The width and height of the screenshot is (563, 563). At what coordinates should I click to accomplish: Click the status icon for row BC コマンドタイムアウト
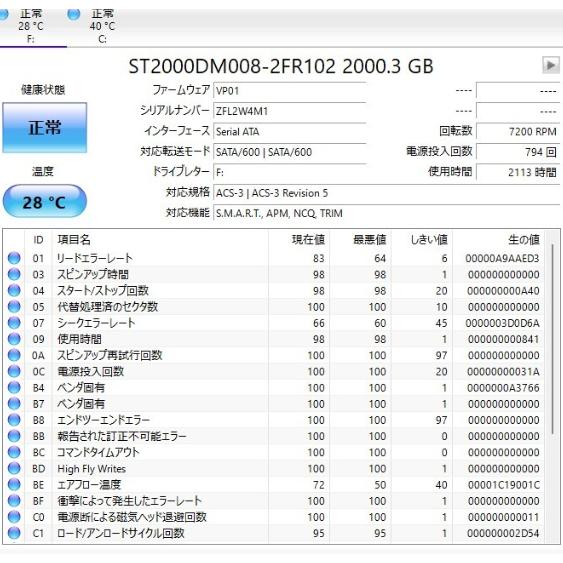(x=14, y=452)
